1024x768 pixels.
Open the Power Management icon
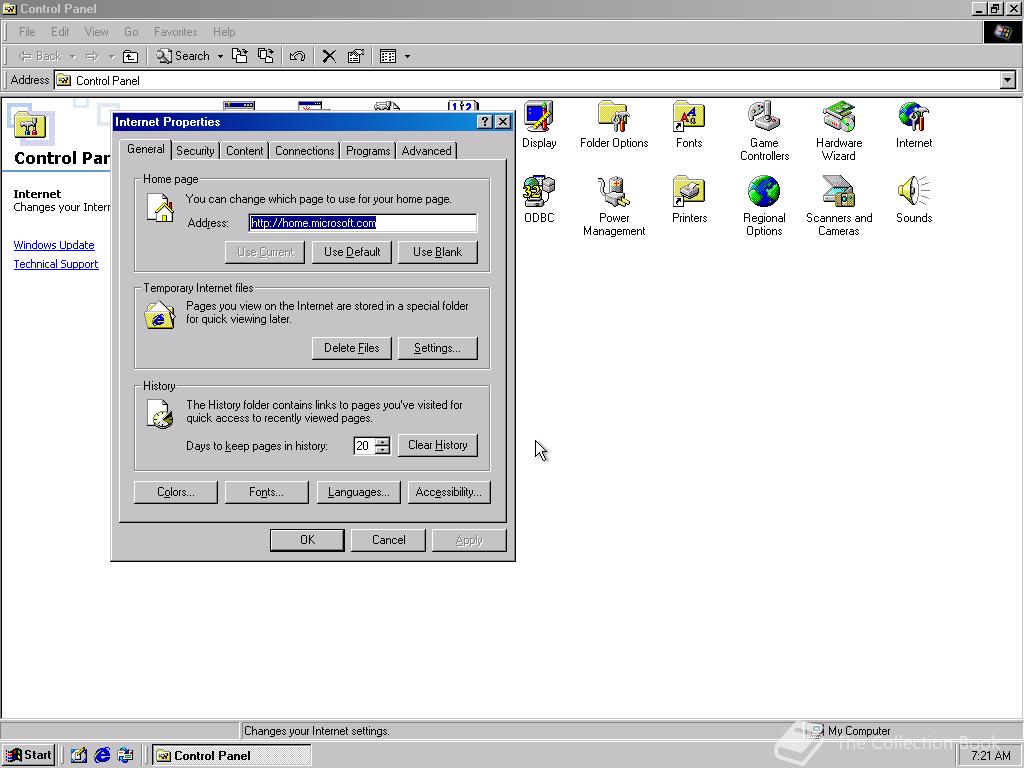[614, 206]
